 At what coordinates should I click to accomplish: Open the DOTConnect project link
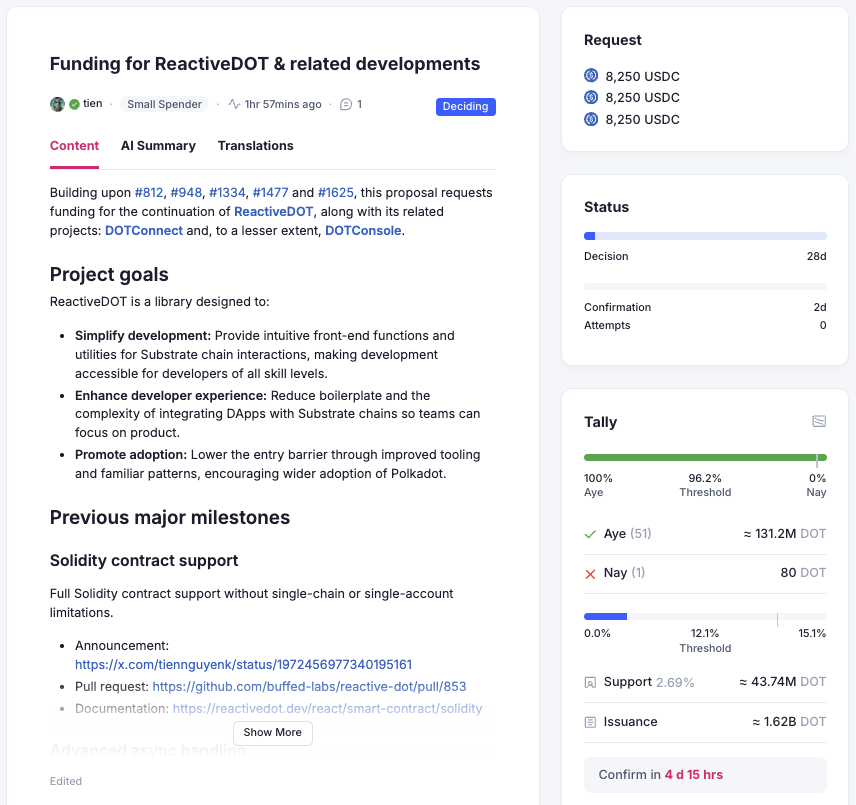(144, 230)
